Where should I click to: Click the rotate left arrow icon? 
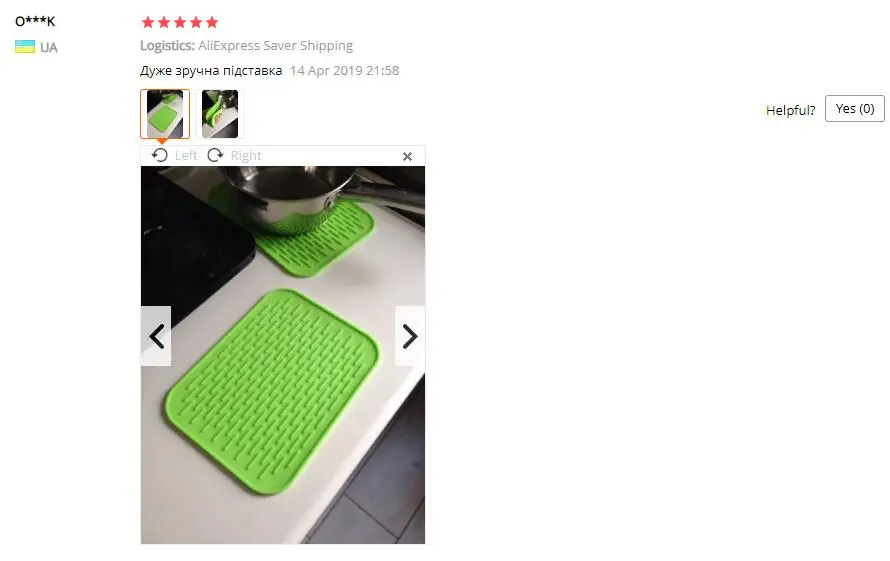[x=160, y=155]
